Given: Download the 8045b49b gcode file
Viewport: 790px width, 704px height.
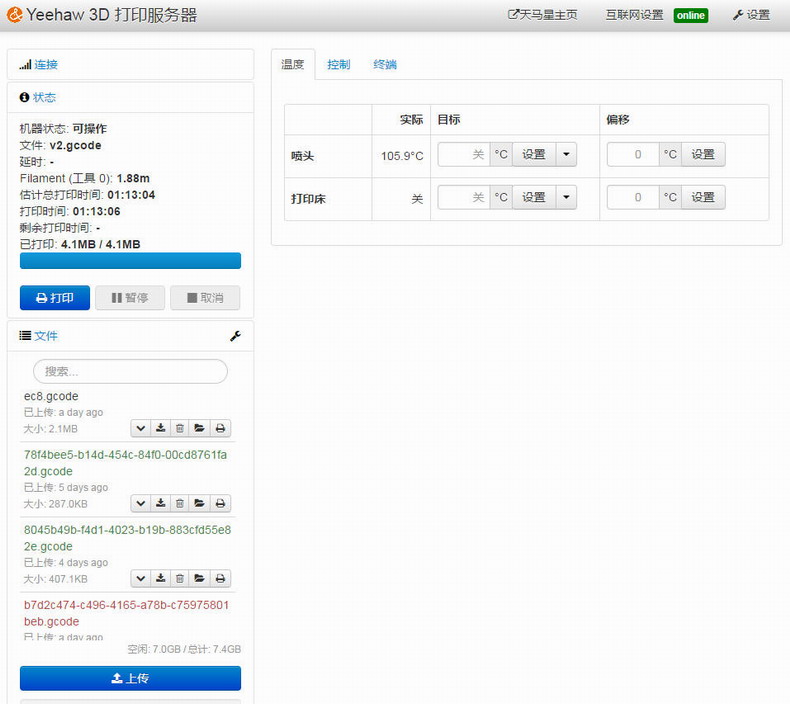Looking at the screenshot, I should 160,578.
